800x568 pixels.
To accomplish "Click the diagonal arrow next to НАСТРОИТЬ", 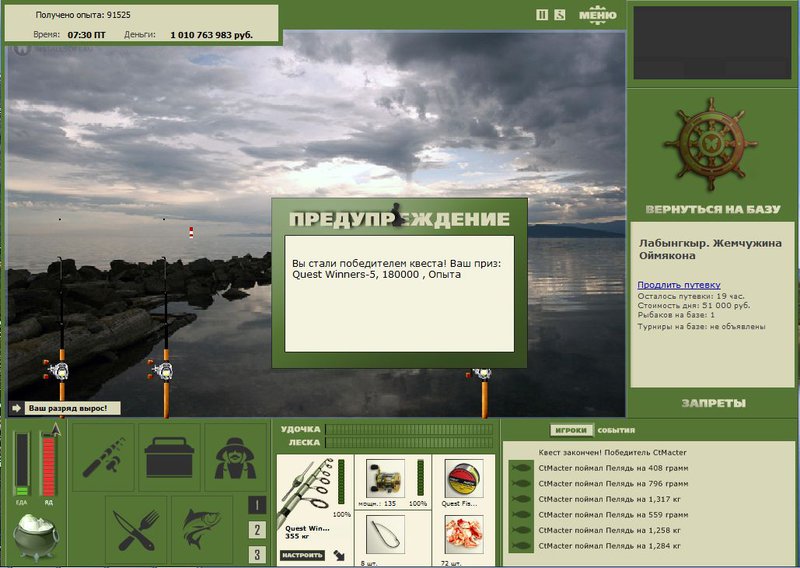I will click(x=339, y=555).
